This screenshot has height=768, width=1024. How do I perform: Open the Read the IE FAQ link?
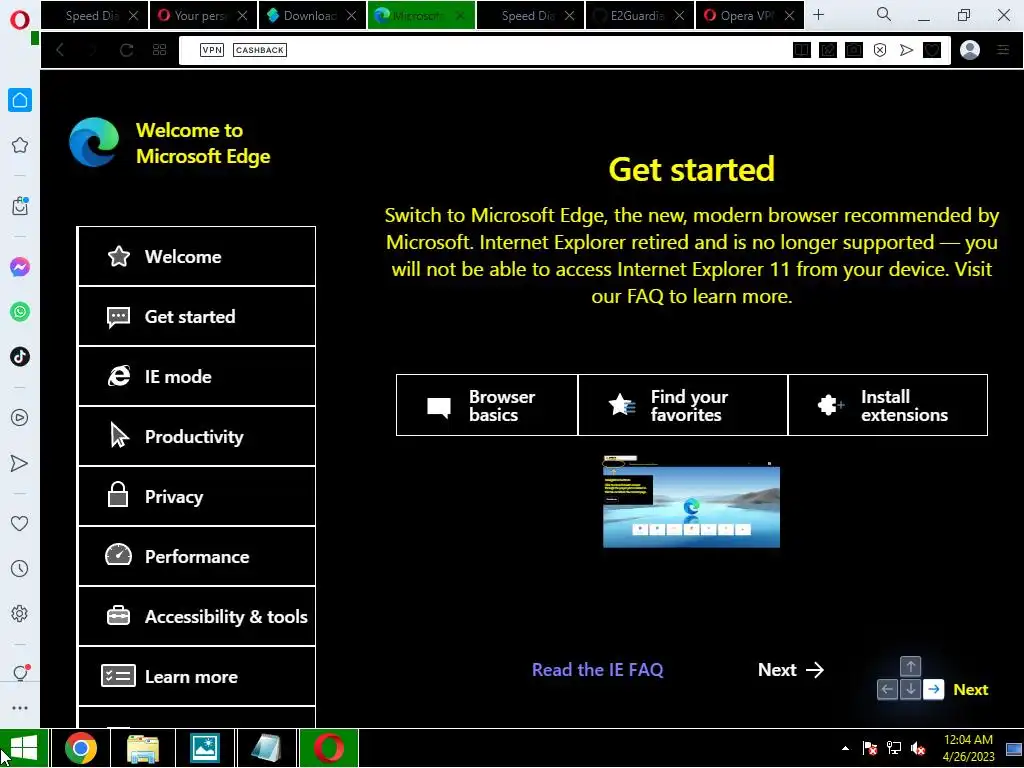pyautogui.click(x=598, y=670)
